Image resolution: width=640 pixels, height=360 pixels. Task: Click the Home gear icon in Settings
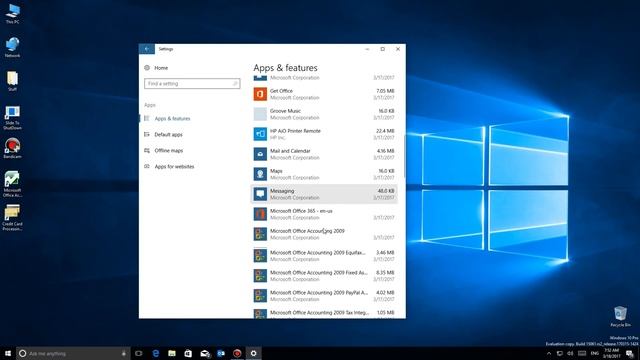147,68
